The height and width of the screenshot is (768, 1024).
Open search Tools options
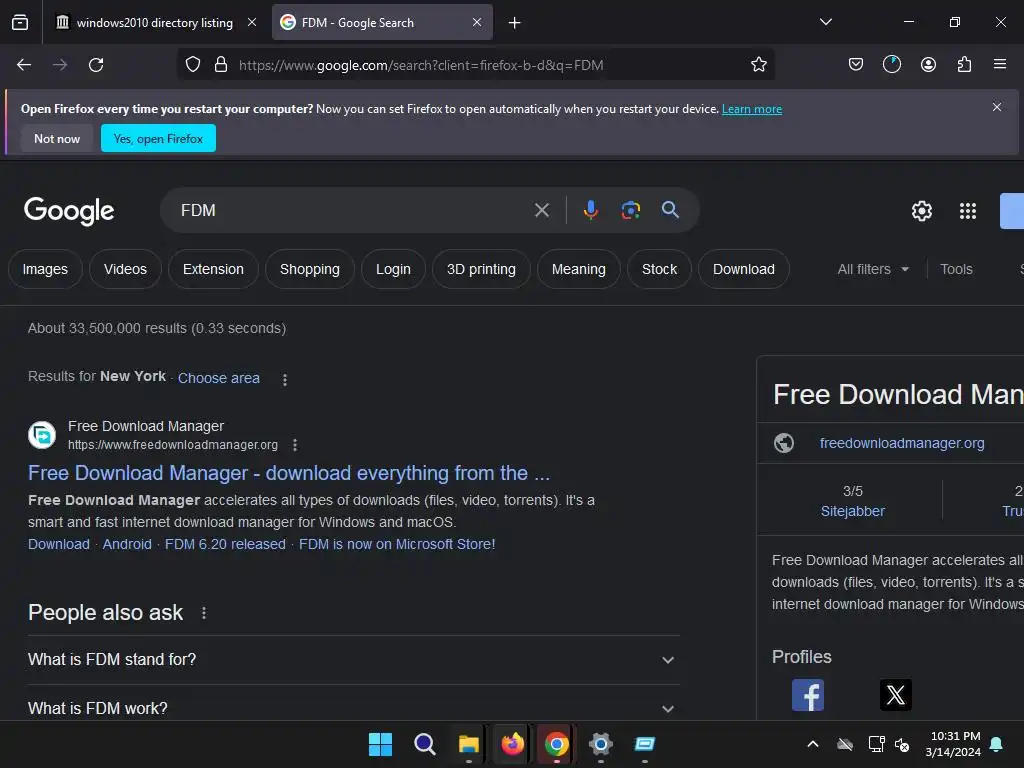coord(956,269)
